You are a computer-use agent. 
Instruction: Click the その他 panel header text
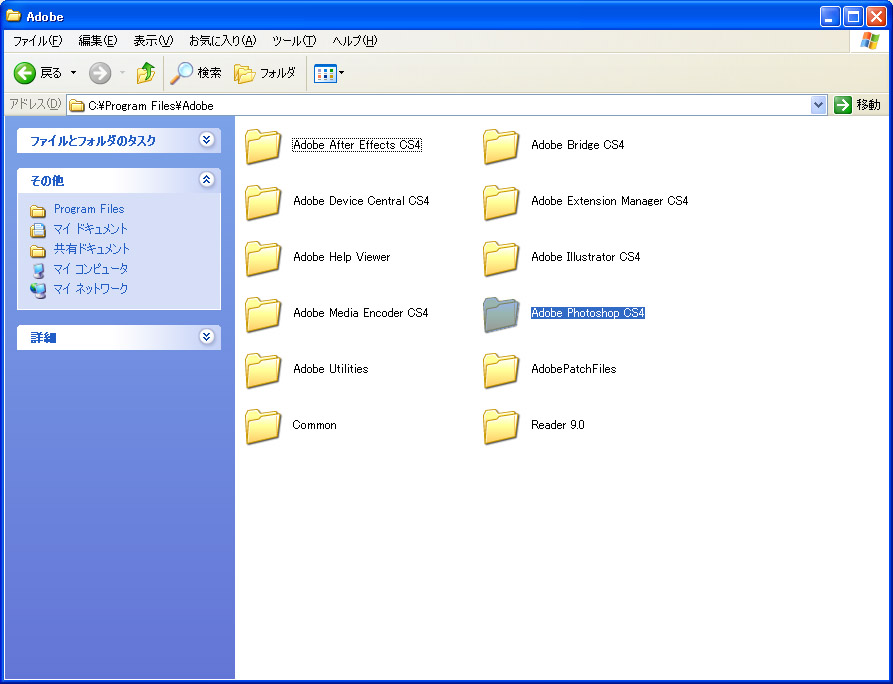(x=47, y=181)
